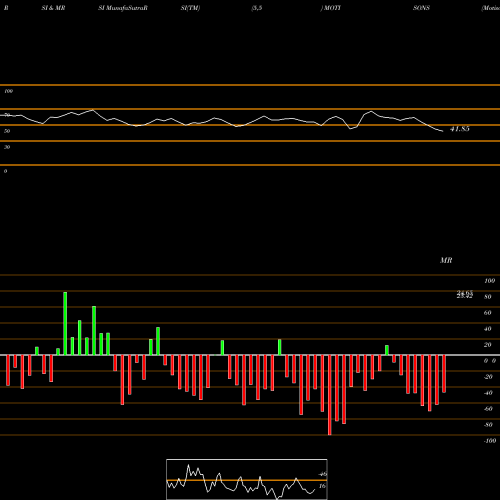This screenshot has width=500, height=500.
Task: Click the longest red MR bar near -100
Action: (330, 395)
